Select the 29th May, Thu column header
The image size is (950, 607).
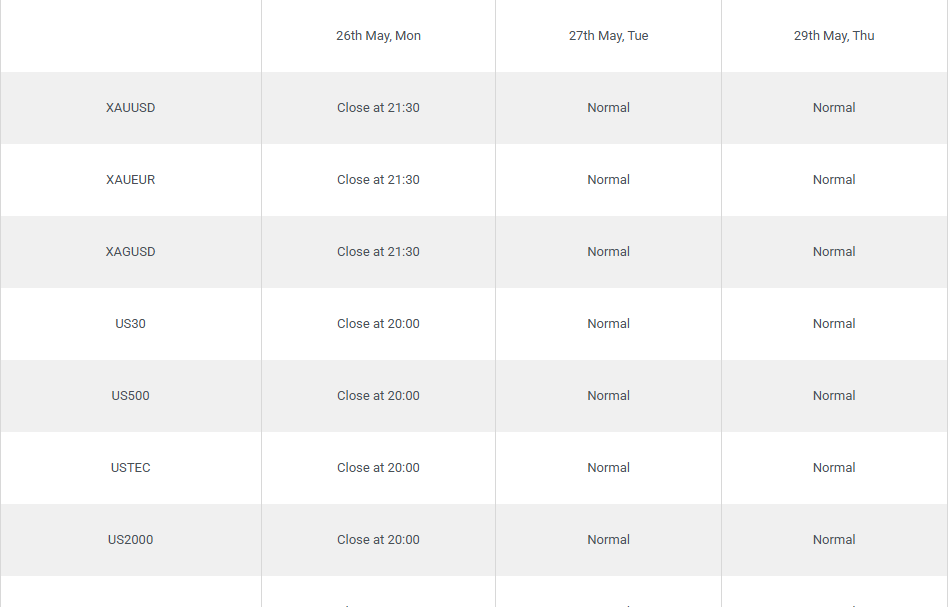click(x=834, y=36)
